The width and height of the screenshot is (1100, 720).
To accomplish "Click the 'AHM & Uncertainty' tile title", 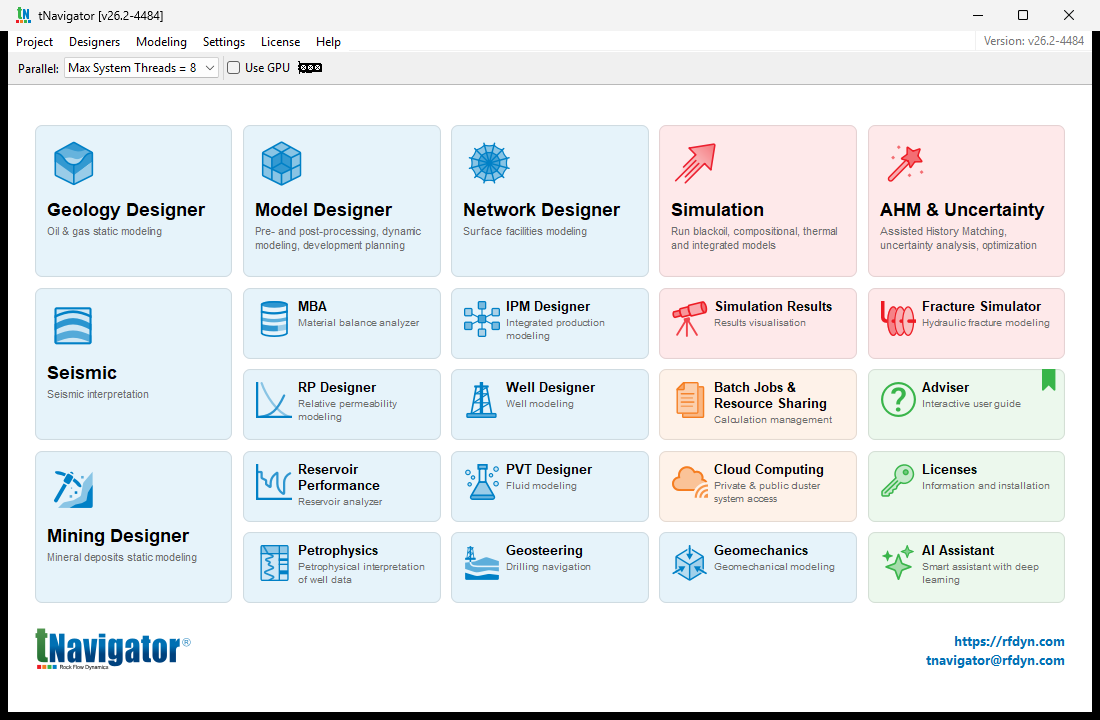I will point(962,210).
